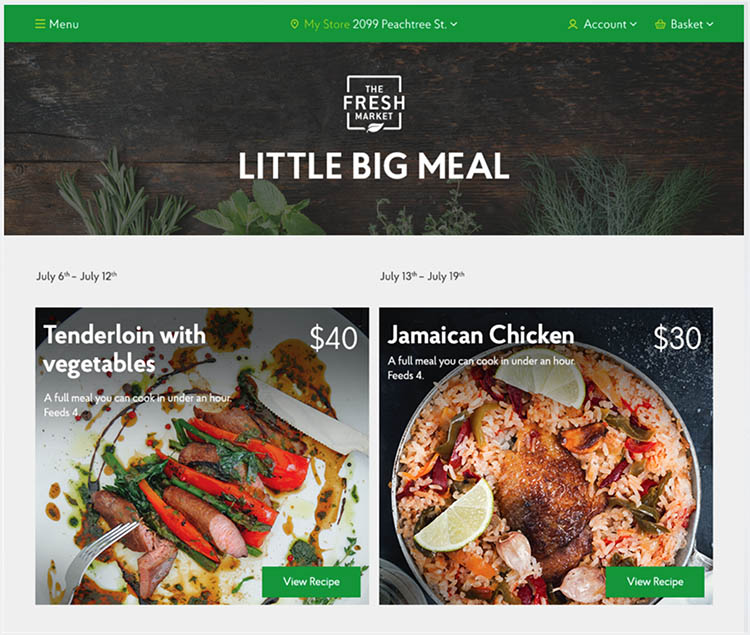
Task: Click the $30 price label
Action: [677, 338]
